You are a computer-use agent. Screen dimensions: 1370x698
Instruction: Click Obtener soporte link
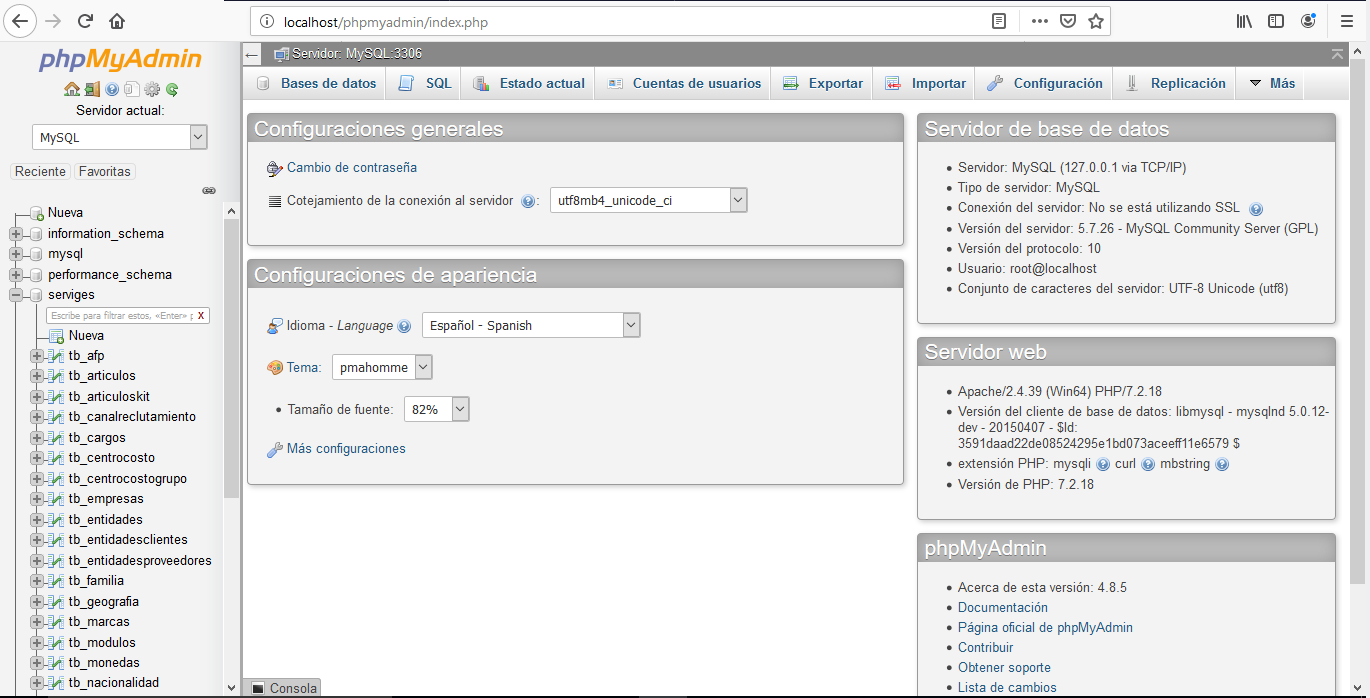pos(1004,668)
